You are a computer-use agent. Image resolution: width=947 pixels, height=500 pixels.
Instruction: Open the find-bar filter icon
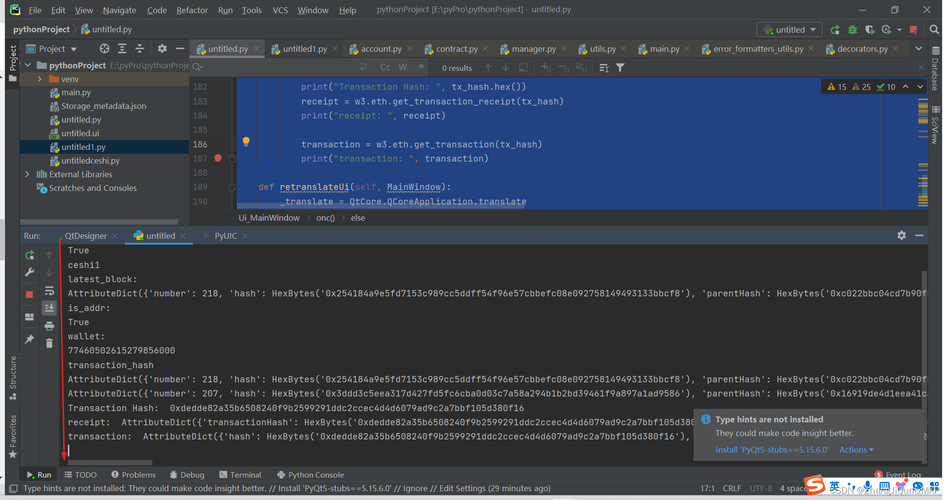pos(620,68)
